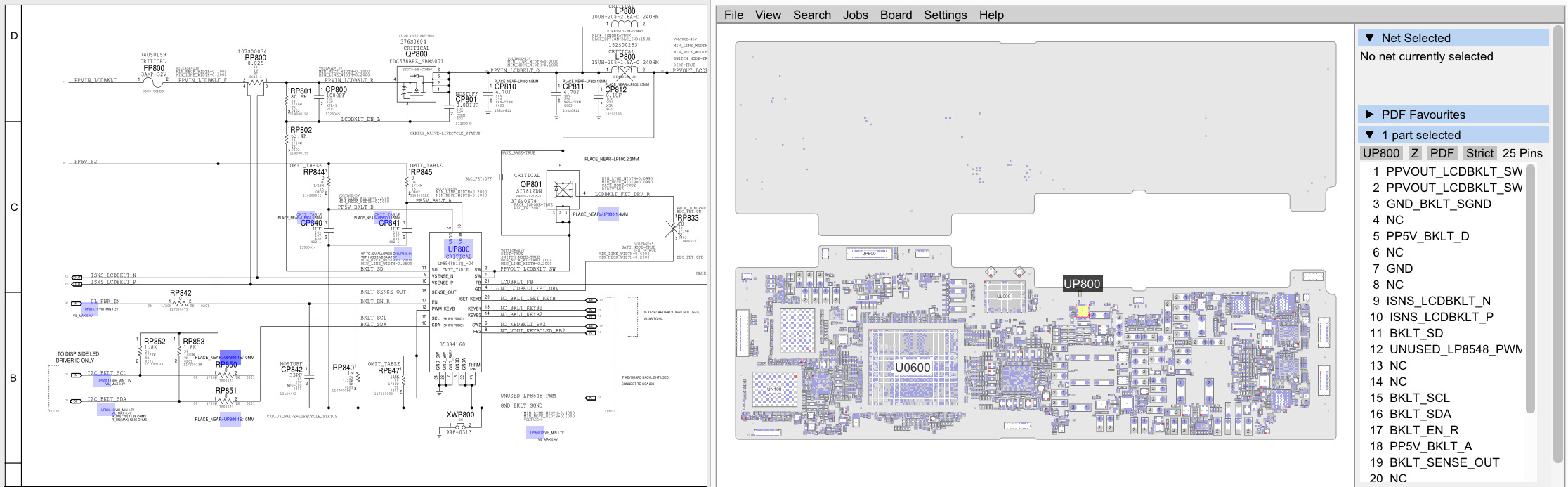Screen dimensions: 1568x487
Task: Click the CP841 capacitor label in schematic
Action: click(x=389, y=223)
